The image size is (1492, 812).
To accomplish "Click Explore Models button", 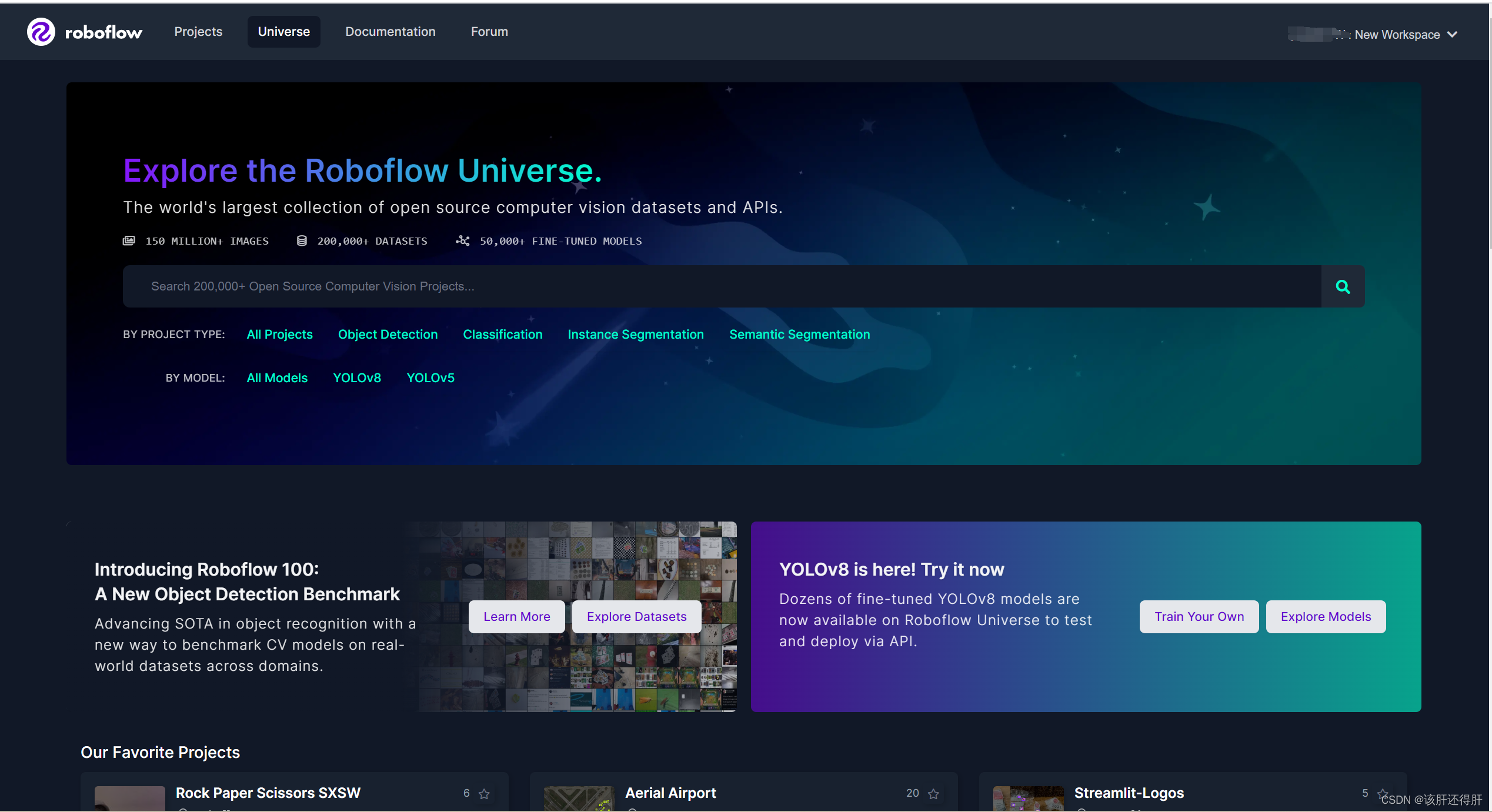I will point(1326,617).
